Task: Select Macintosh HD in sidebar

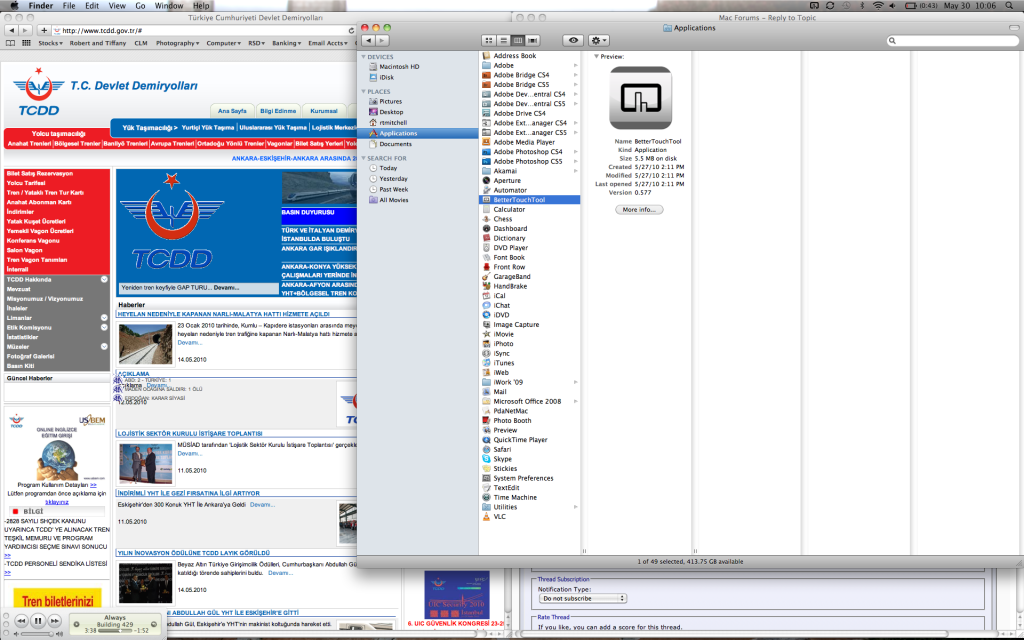Action: pyautogui.click(x=393, y=67)
